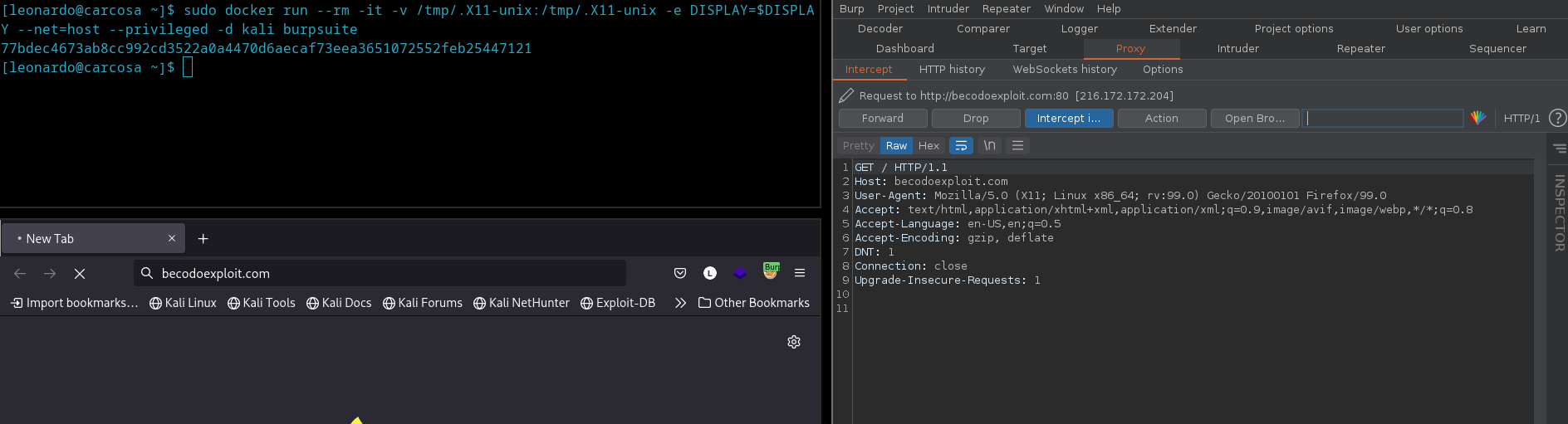The width and height of the screenshot is (1568, 424).
Task: Open the Intruder menu in menu bar
Action: 948,8
